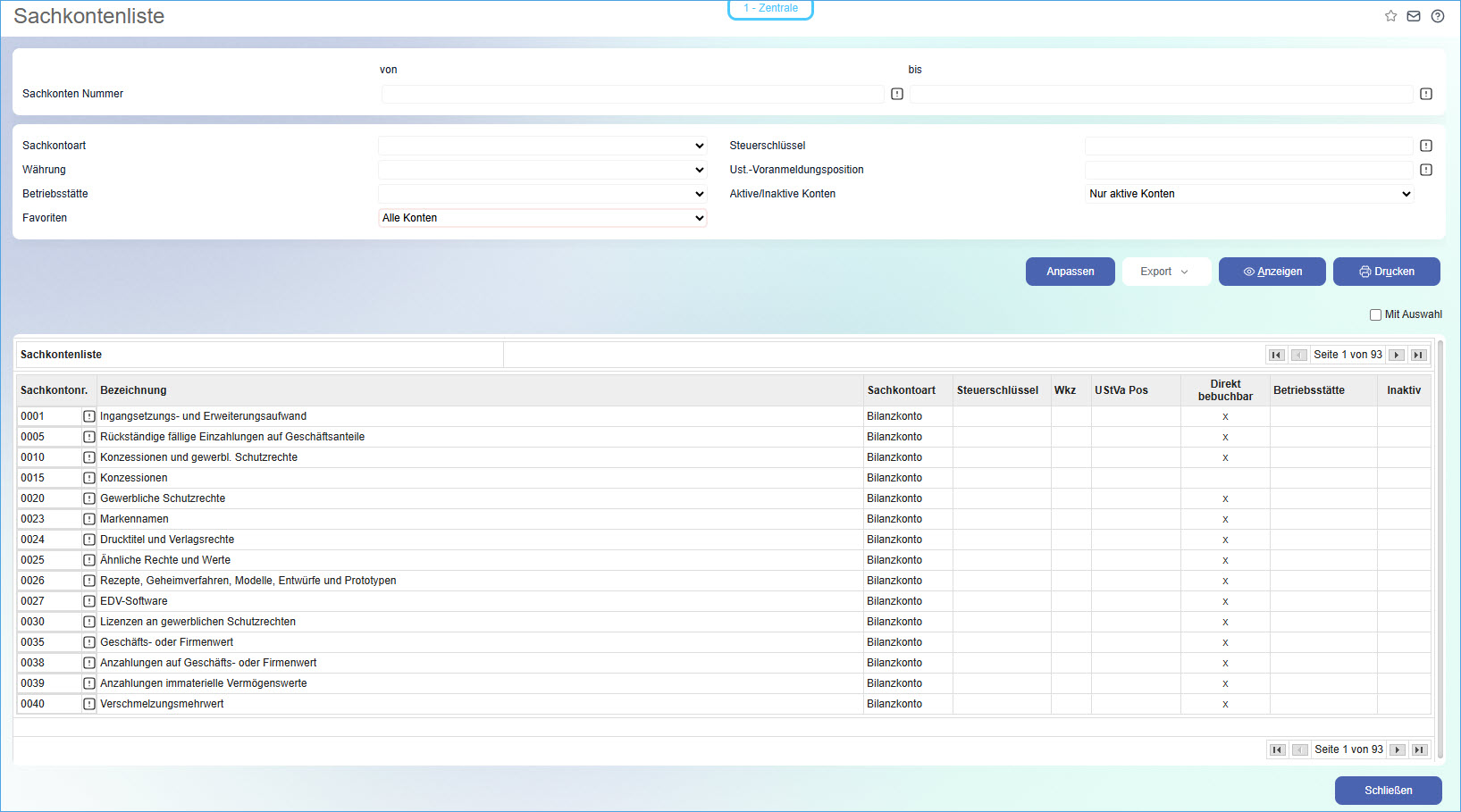The image size is (1461, 812).
Task: Open lookup icon beside Steuerschlüssel field
Action: (x=1426, y=146)
